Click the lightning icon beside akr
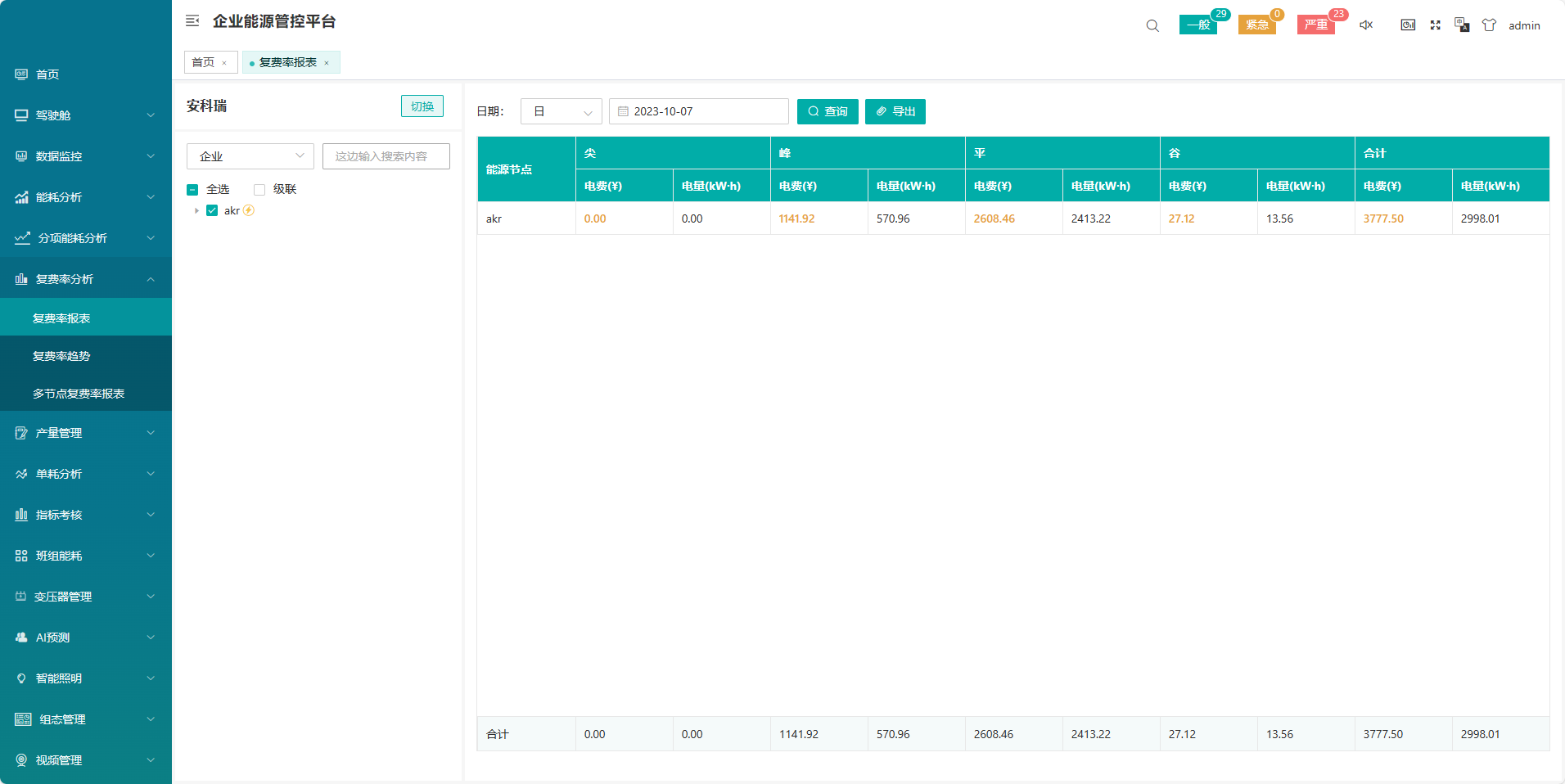The image size is (1565, 784). pyautogui.click(x=249, y=210)
